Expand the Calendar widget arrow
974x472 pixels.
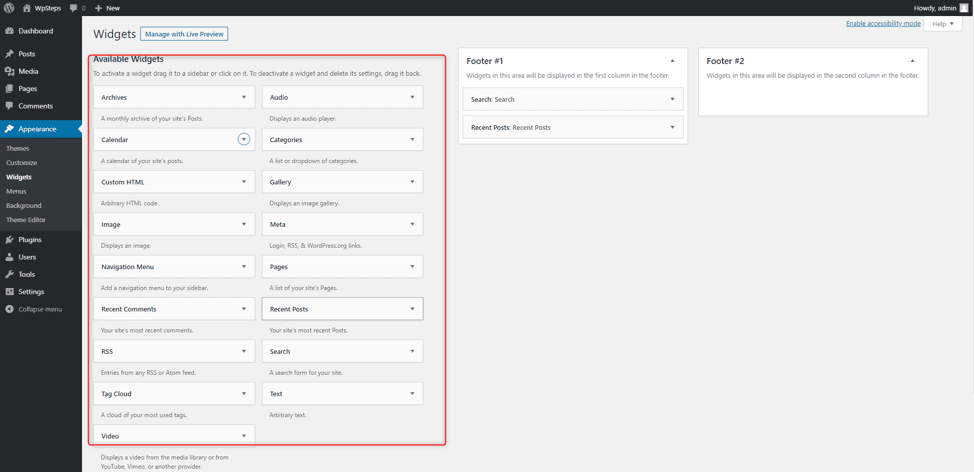click(244, 140)
